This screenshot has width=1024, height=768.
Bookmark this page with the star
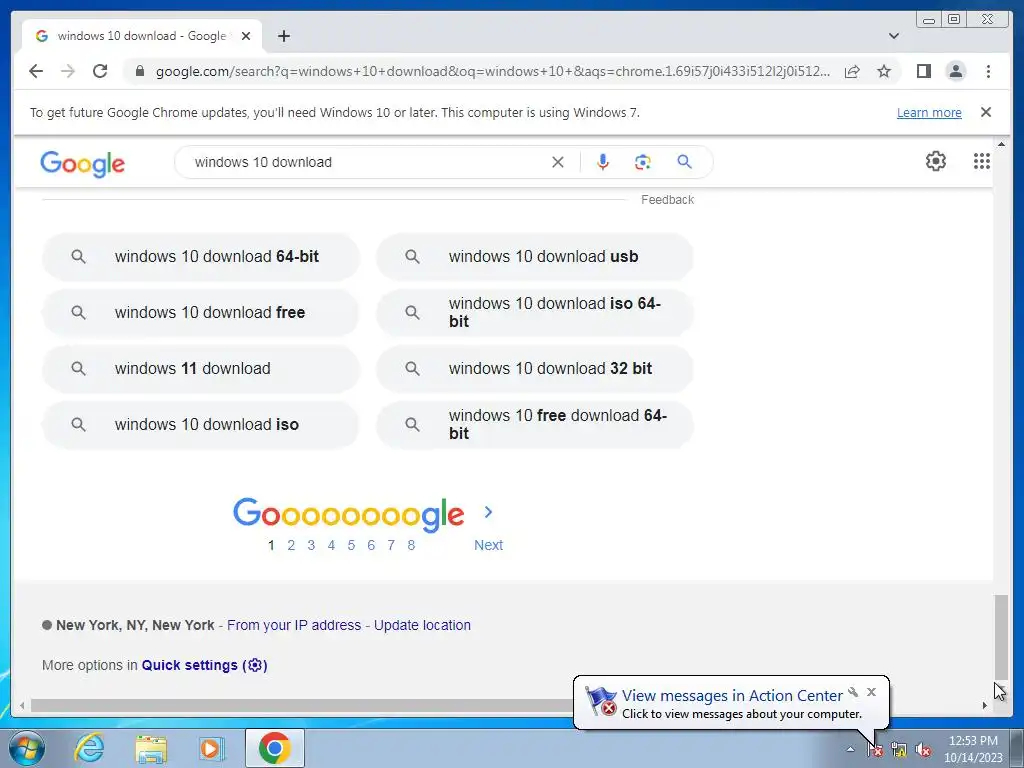[x=884, y=71]
